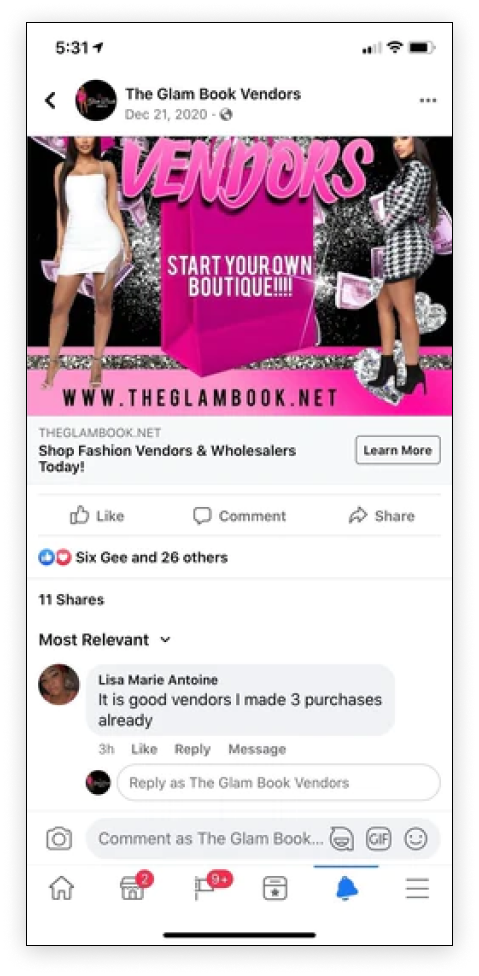Screen dimensions: 479x976
Task: Tap the camera icon beside the comment field
Action: pyautogui.click(x=59, y=838)
